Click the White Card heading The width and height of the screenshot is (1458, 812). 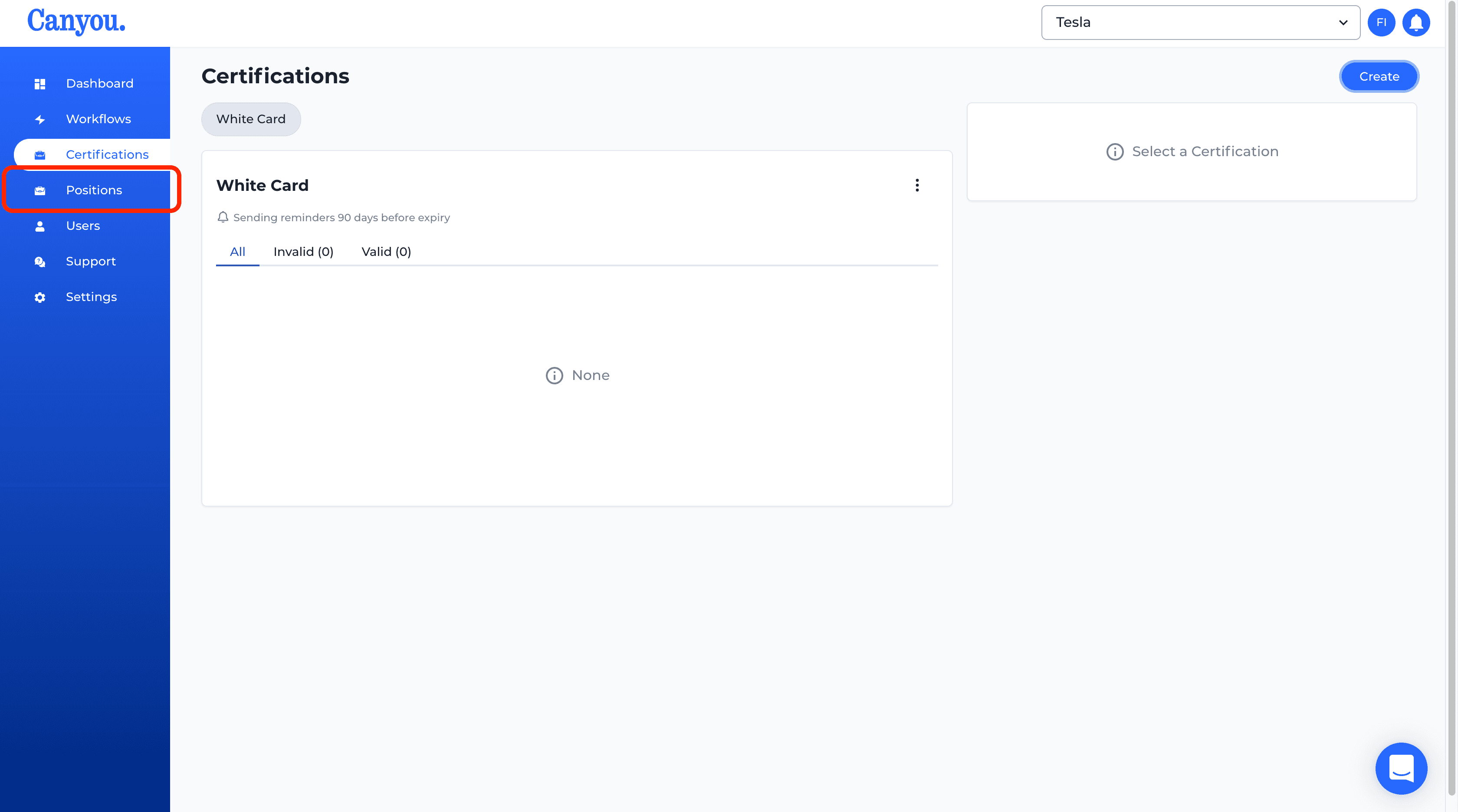(x=263, y=186)
